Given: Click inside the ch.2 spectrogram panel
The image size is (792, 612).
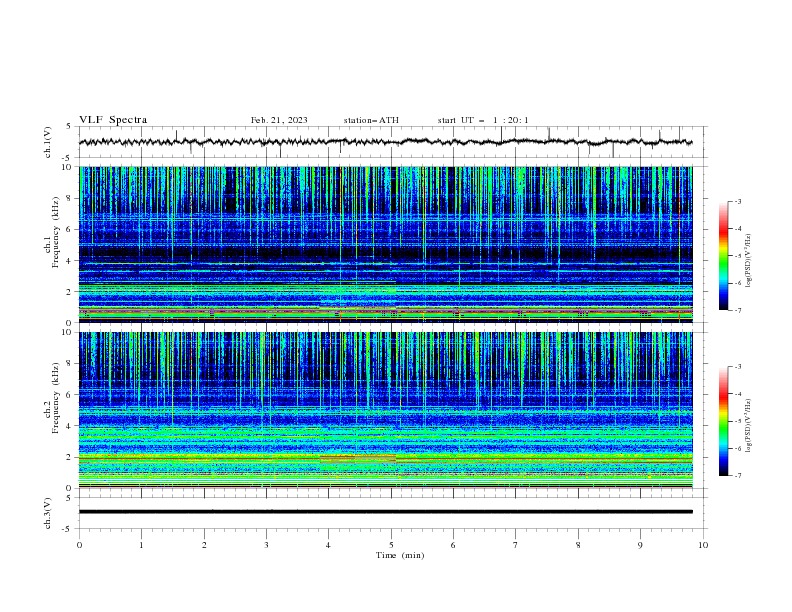Looking at the screenshot, I should 385,410.
